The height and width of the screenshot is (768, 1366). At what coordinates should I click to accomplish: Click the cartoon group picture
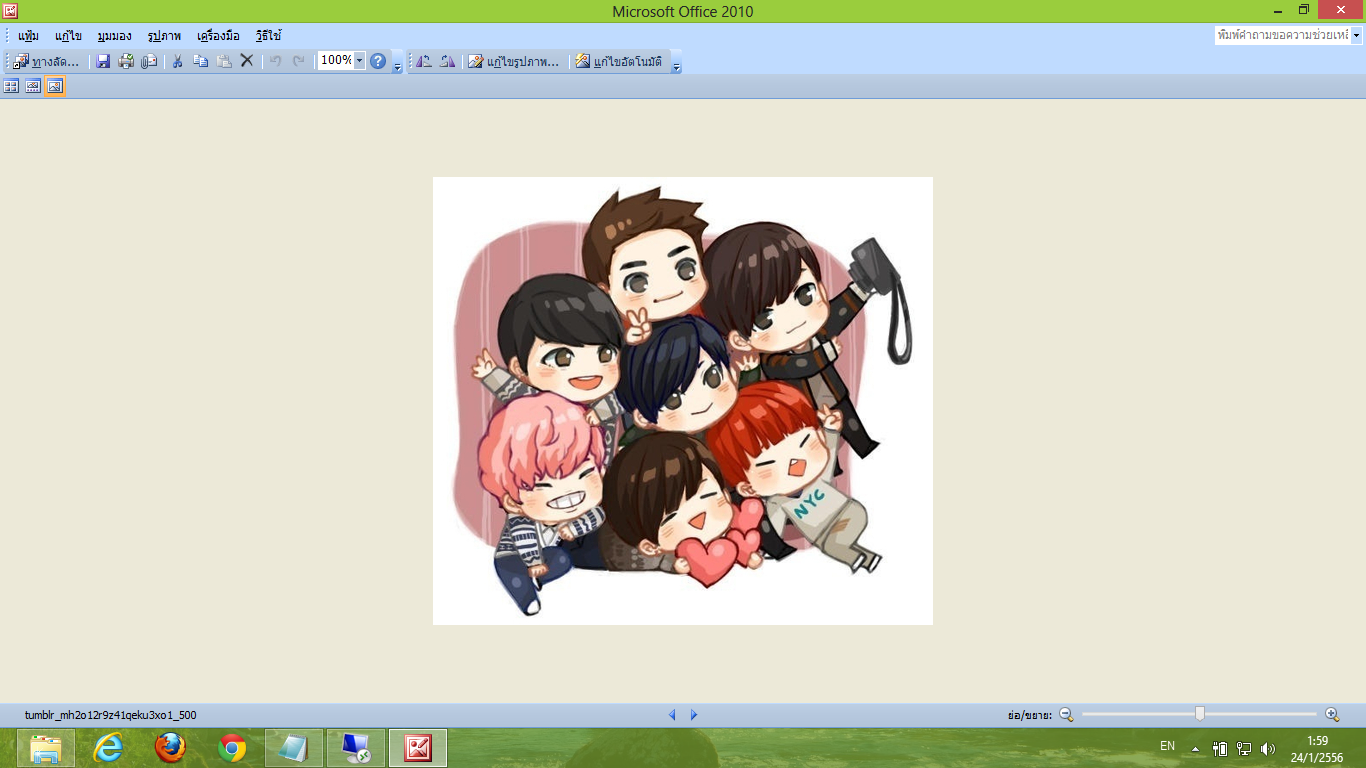(x=683, y=401)
